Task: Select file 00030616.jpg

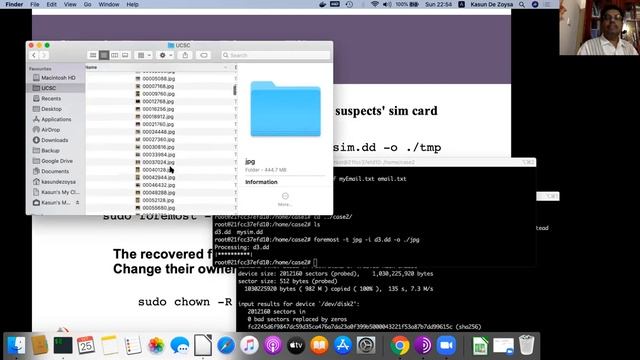Action: coord(158,147)
